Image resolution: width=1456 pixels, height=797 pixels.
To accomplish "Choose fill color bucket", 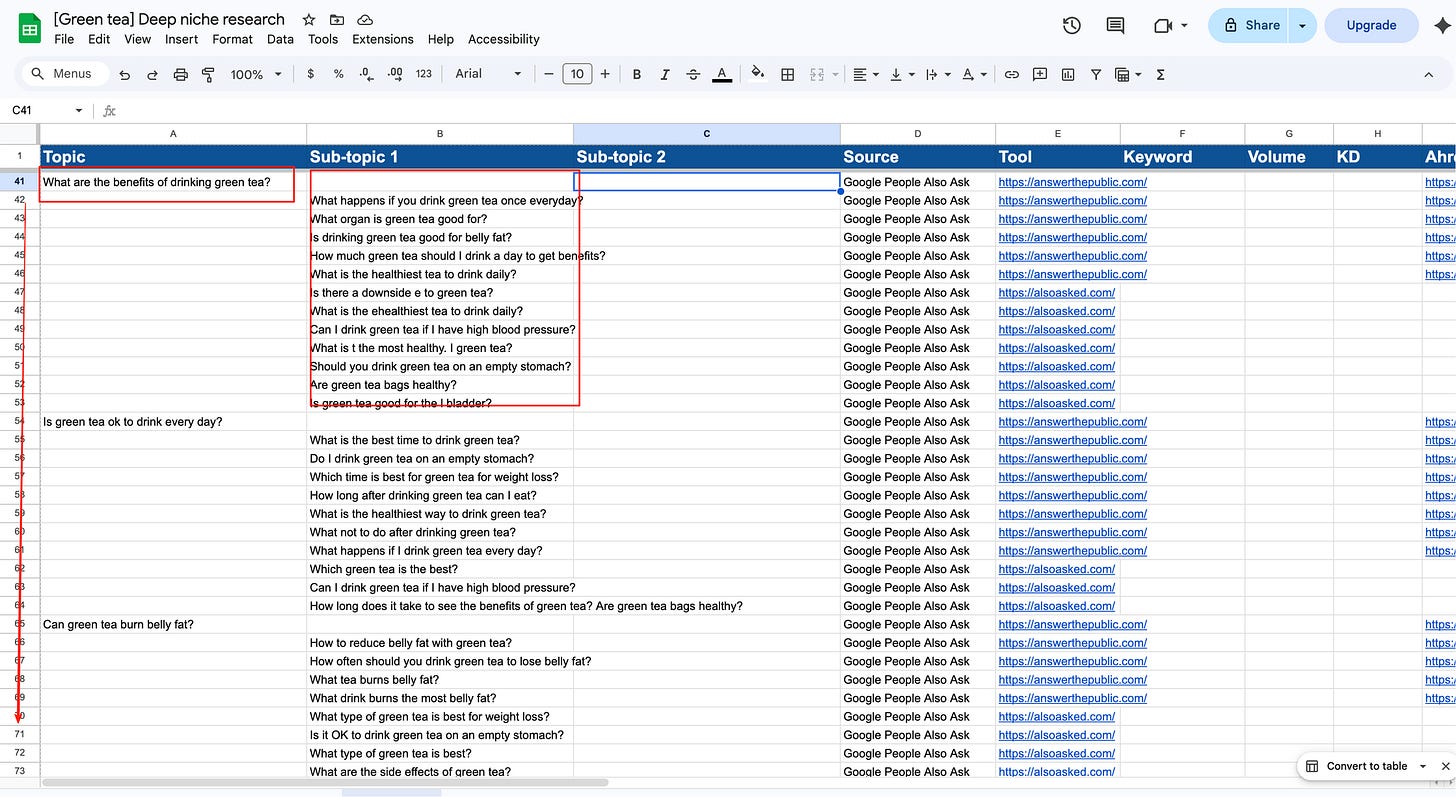I will click(x=758, y=74).
